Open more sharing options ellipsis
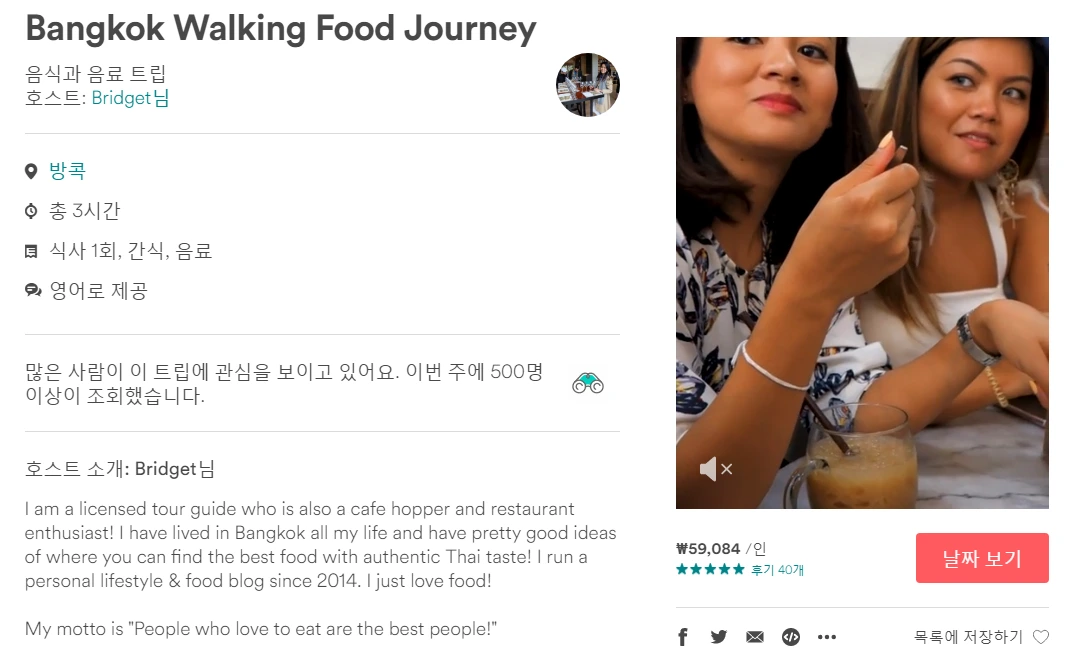Screen dimensions: 1068x652 (826, 637)
